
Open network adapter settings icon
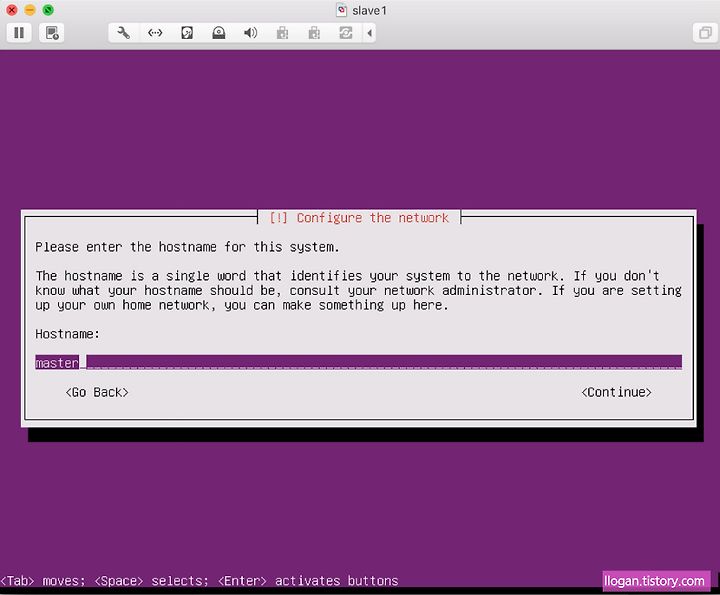[155, 33]
